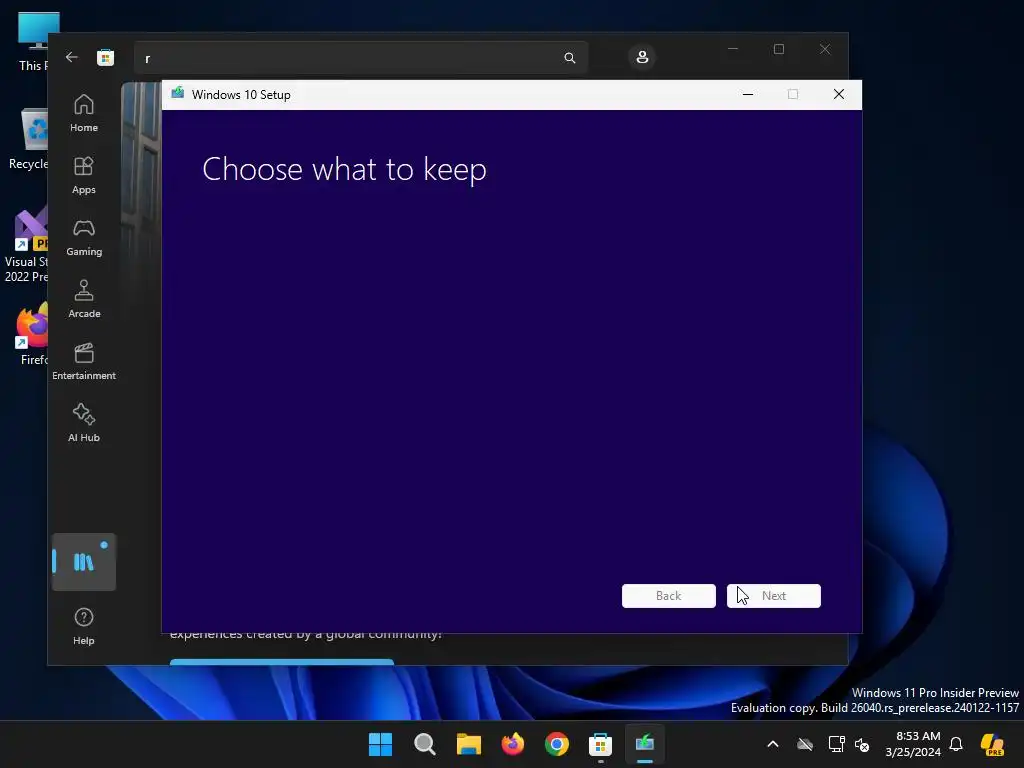Click Copilot preview taskbar icon
This screenshot has width=1024, height=768.
pyautogui.click(x=992, y=744)
